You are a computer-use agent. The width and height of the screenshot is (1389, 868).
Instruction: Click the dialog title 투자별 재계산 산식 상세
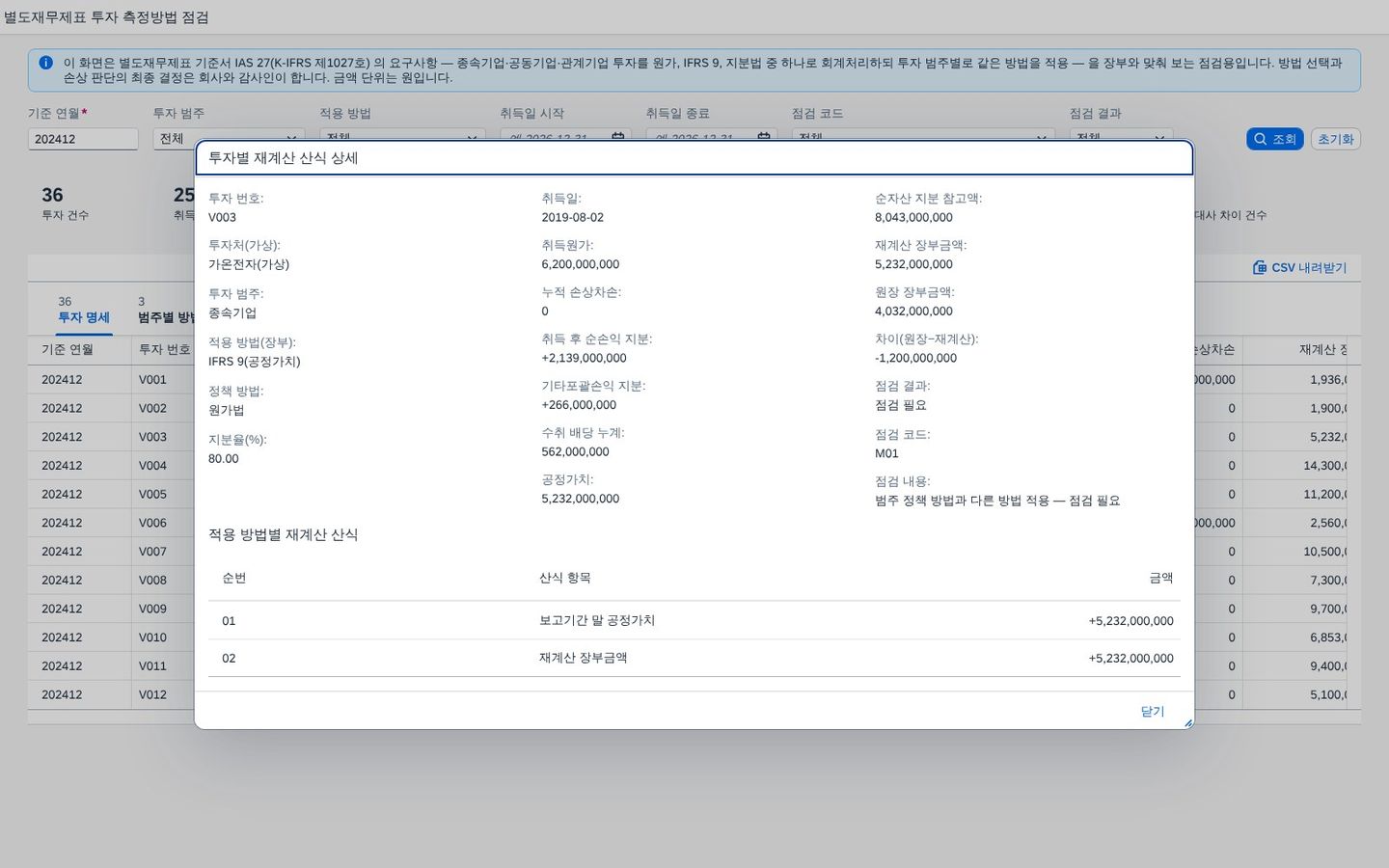coord(284,158)
